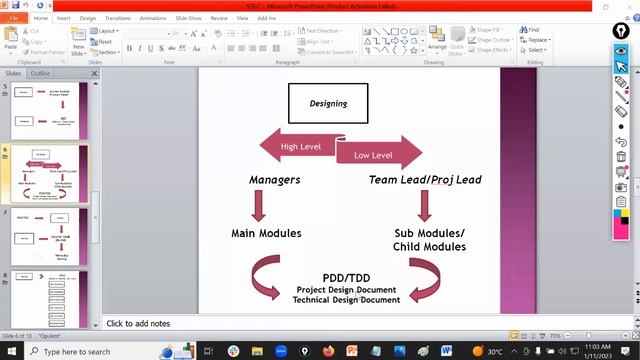The width and height of the screenshot is (640, 360).
Task: Expand the shapes gallery More arrow
Action: click(423, 51)
